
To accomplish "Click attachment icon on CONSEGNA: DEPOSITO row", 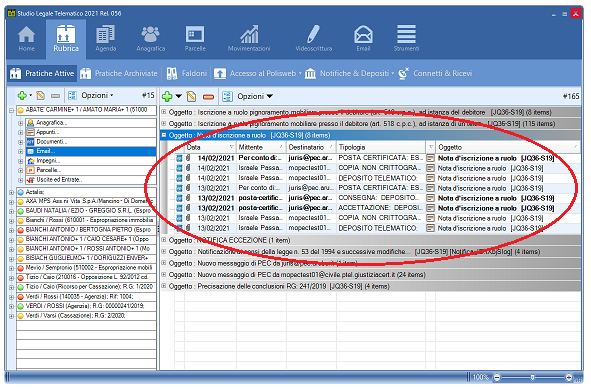I will click(x=188, y=198).
